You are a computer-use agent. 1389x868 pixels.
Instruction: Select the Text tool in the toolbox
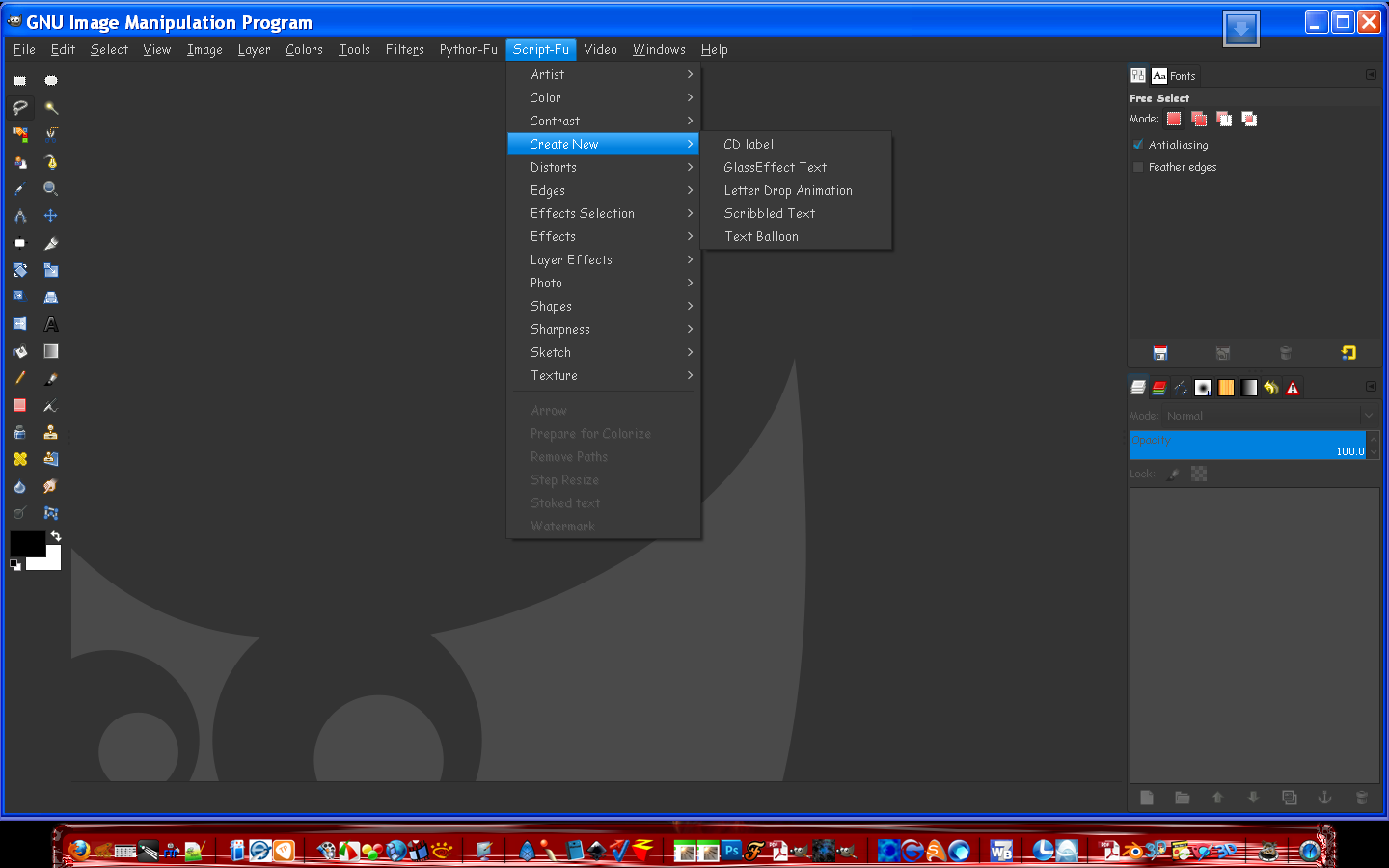tap(50, 324)
